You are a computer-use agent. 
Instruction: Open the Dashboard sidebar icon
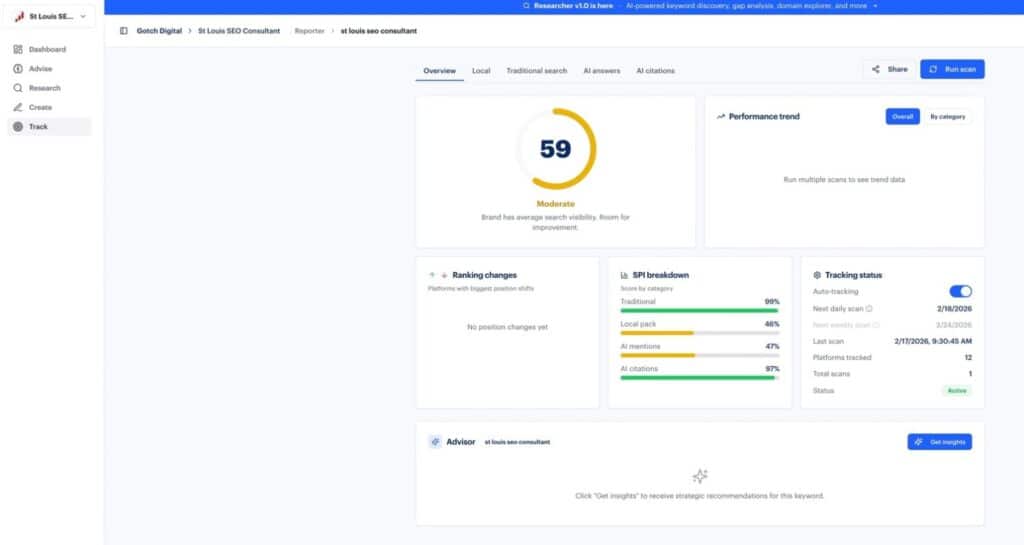(x=18, y=50)
